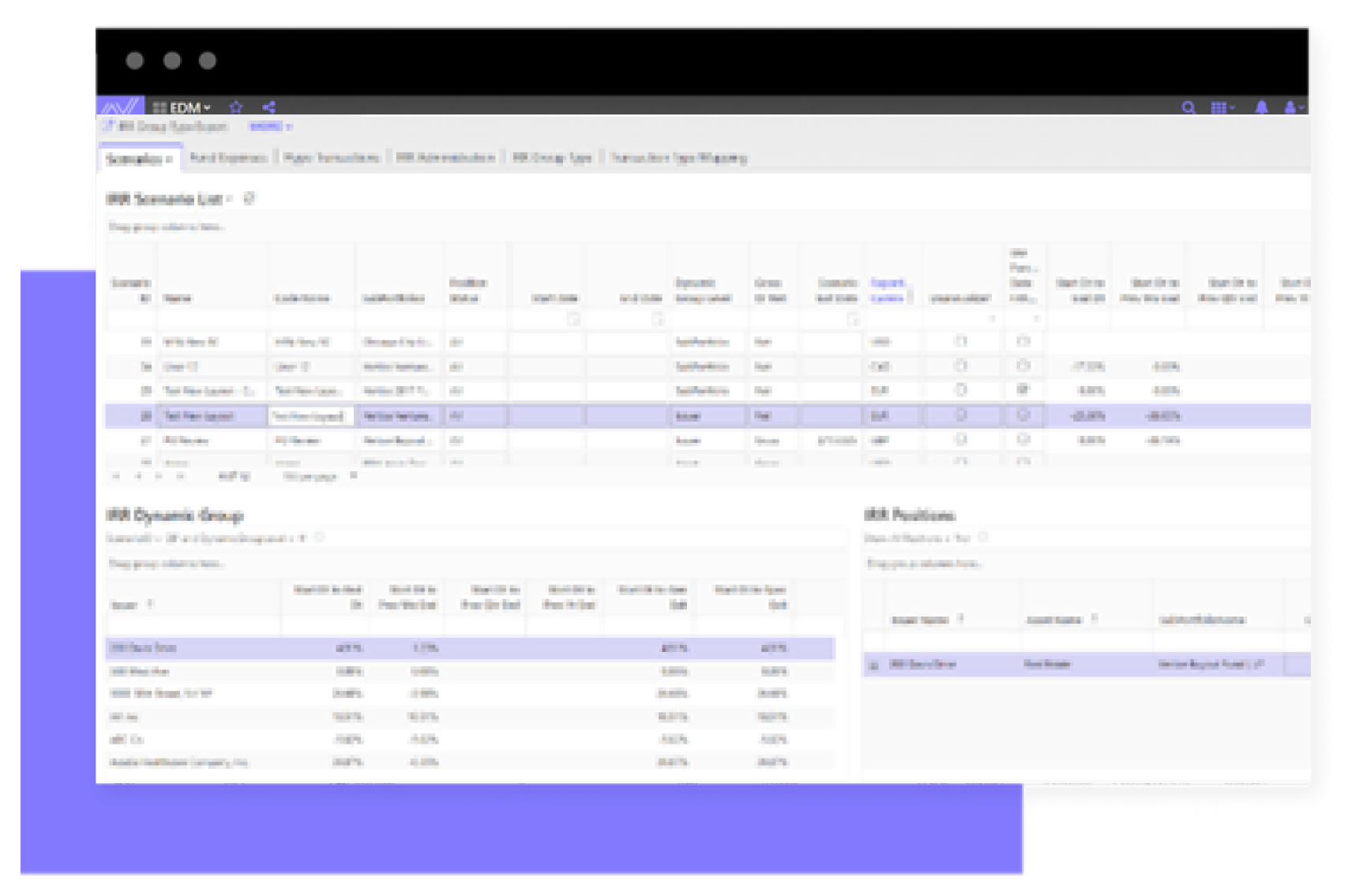Click the apps grid icon in header
Image resolution: width=1348 pixels, height=896 pixels.
1221,108
